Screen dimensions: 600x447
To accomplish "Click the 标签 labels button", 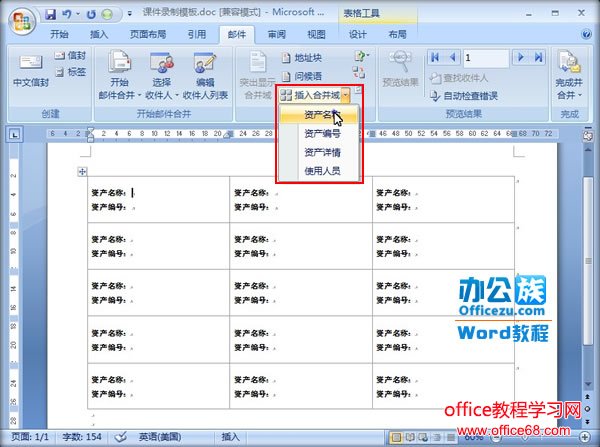I will coord(70,72).
